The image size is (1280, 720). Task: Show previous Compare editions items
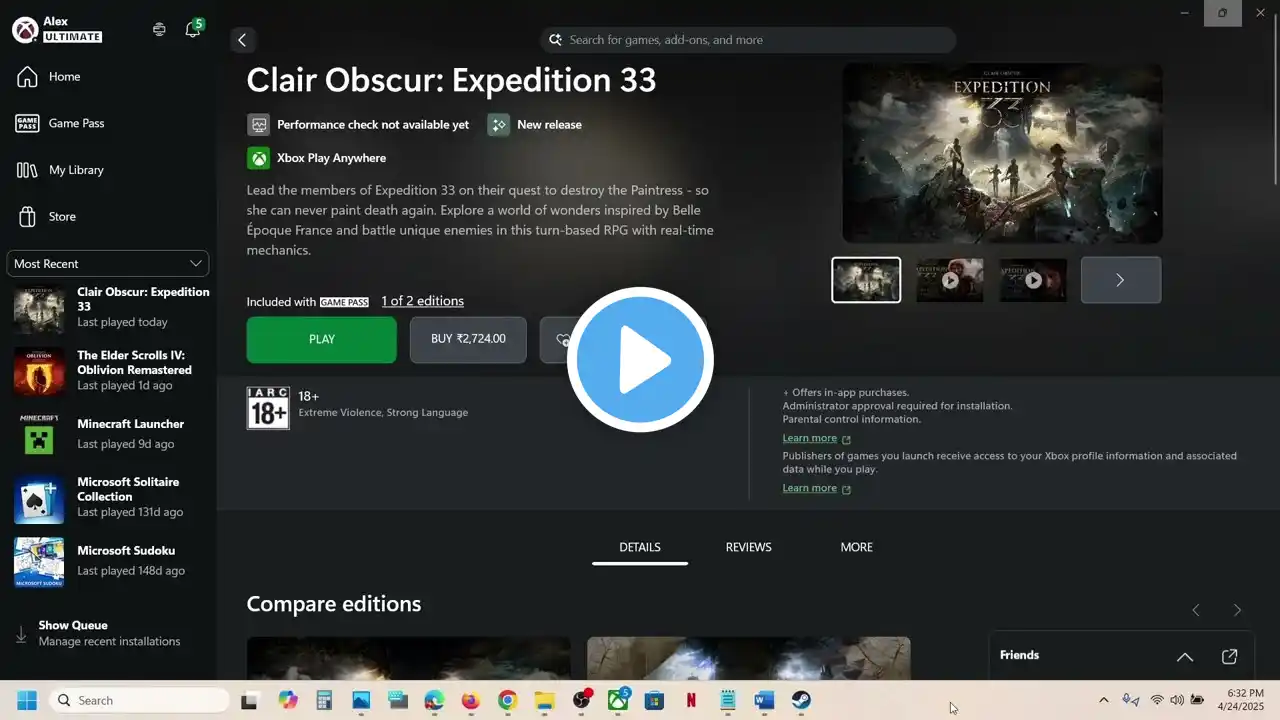pos(1195,610)
